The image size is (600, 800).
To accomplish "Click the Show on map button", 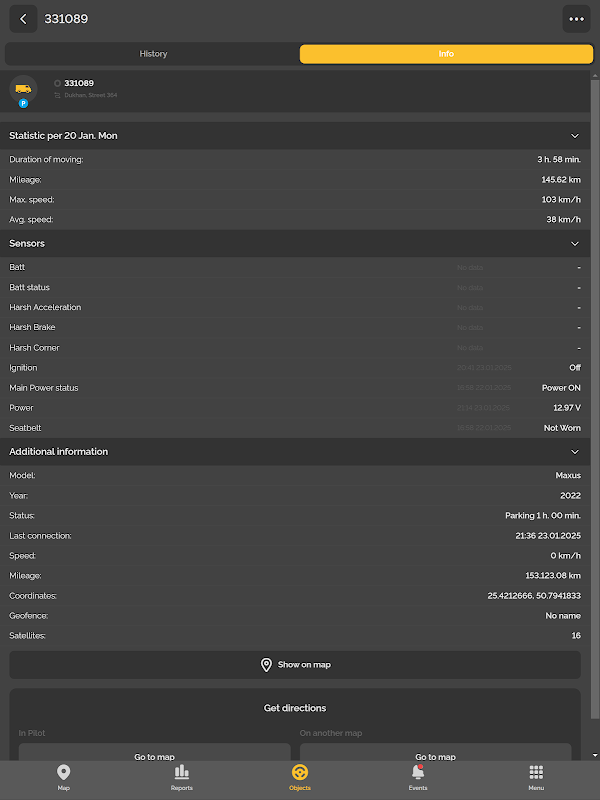I will pos(295,665).
